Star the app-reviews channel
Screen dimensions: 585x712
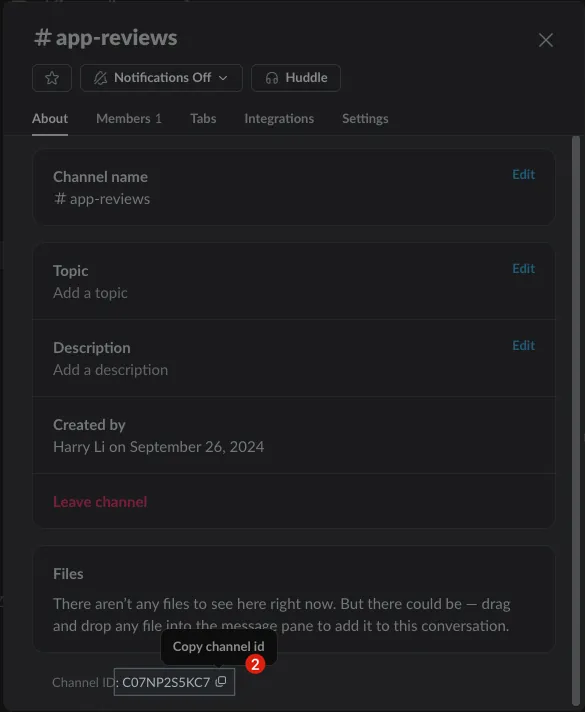[52, 78]
